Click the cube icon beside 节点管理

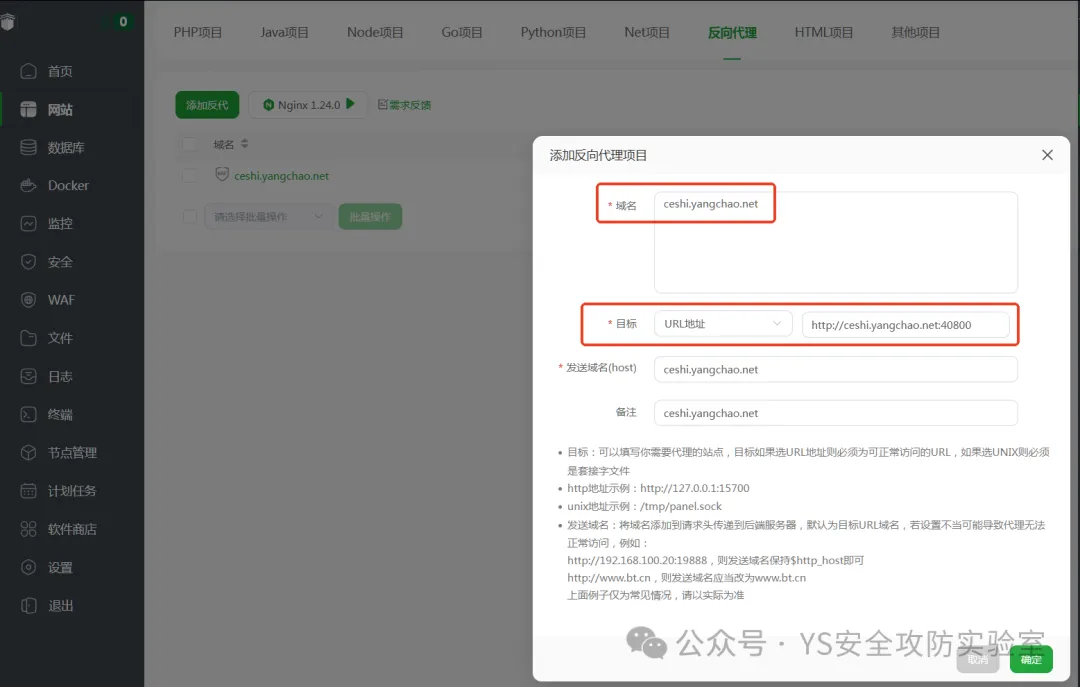28,453
